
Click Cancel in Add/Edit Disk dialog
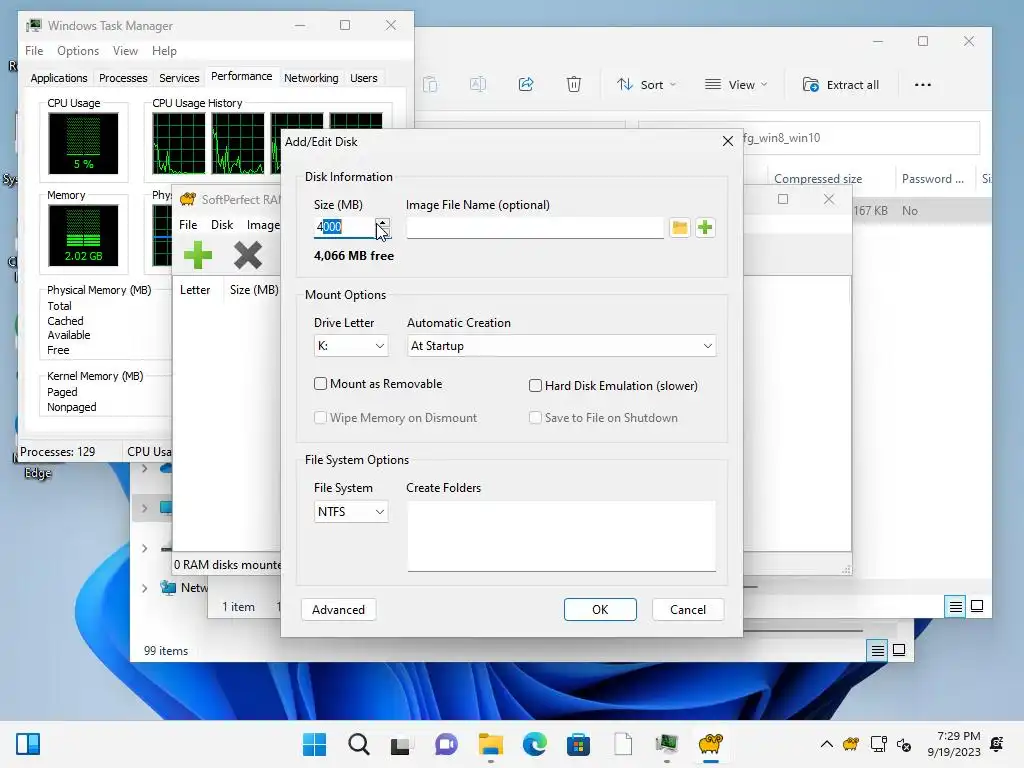click(x=688, y=609)
